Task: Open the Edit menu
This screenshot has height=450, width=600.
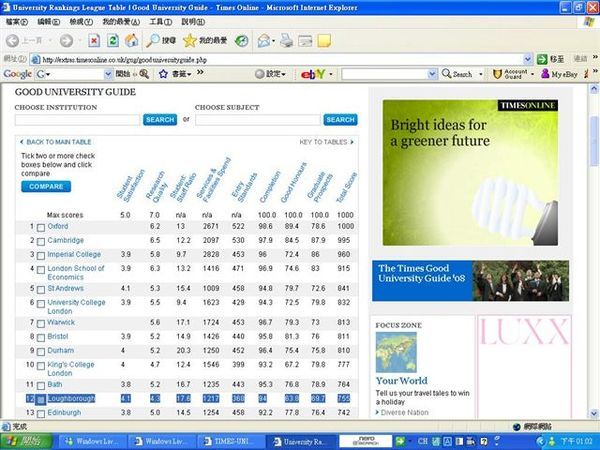Action: (49, 22)
